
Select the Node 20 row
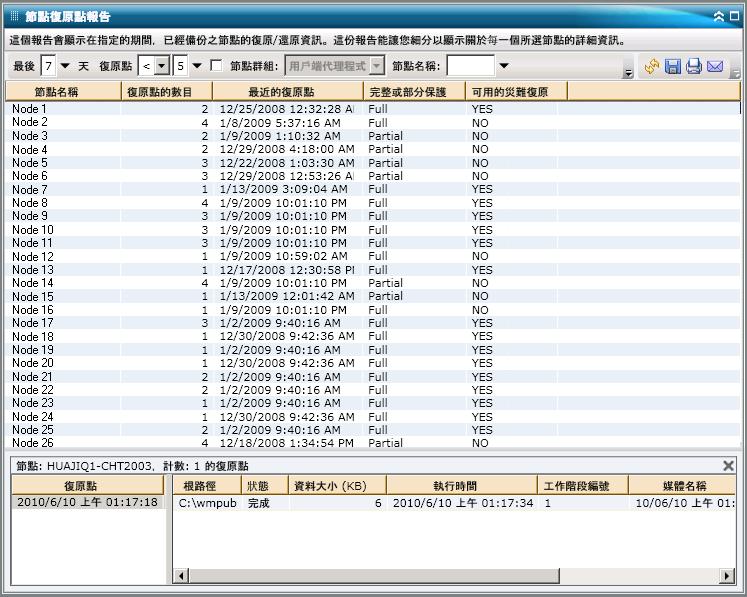[x=373, y=363]
